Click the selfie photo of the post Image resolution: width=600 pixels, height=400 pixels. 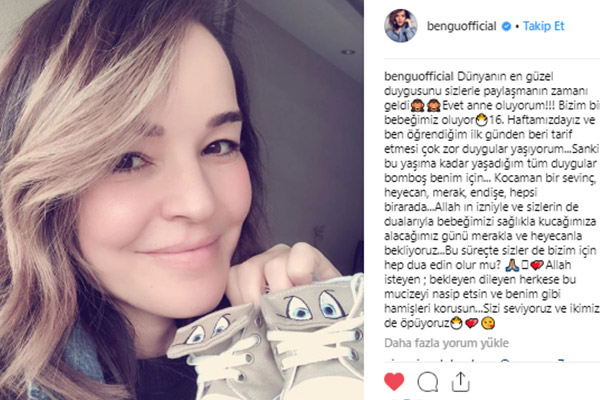pyautogui.click(x=182, y=200)
